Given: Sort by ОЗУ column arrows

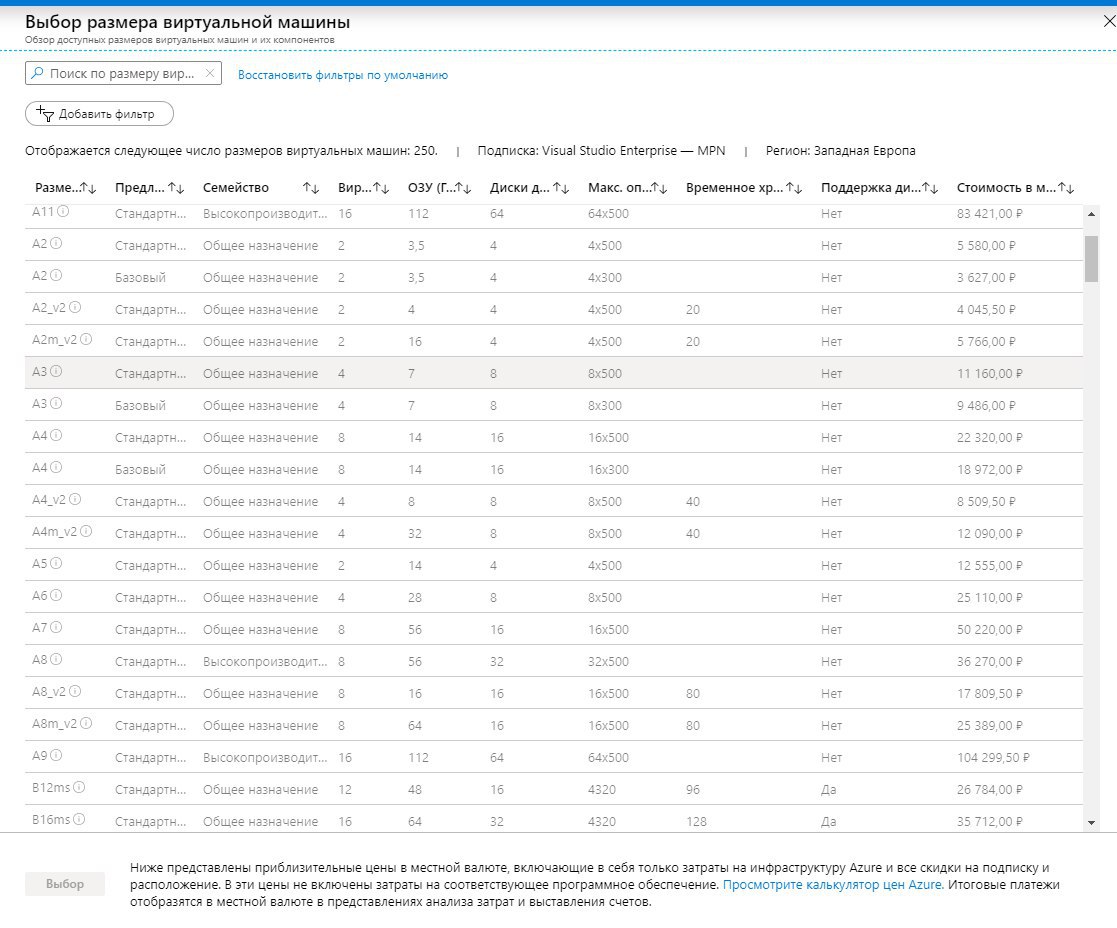Looking at the screenshot, I should [464, 188].
